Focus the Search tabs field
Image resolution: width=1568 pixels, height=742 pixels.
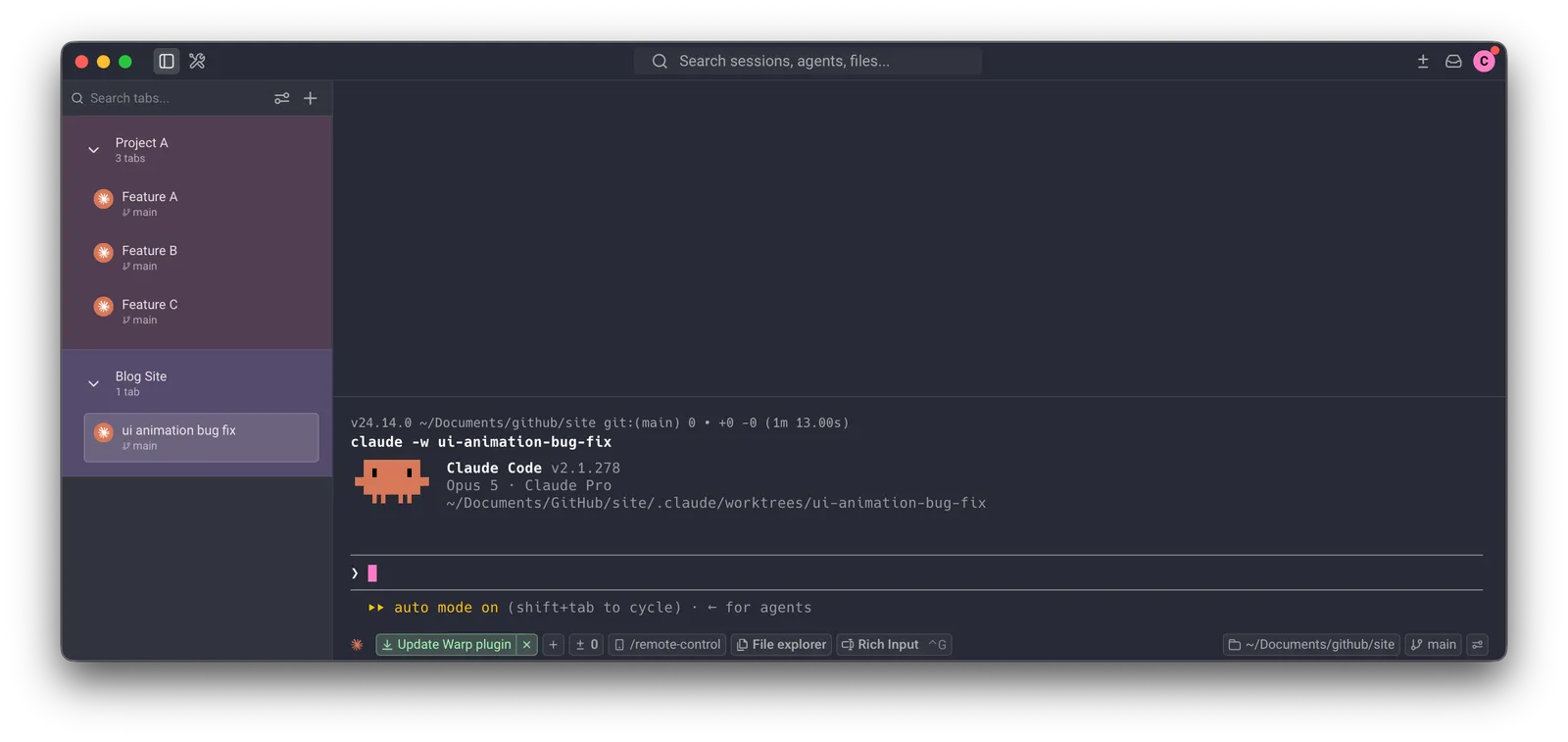pyautogui.click(x=167, y=98)
